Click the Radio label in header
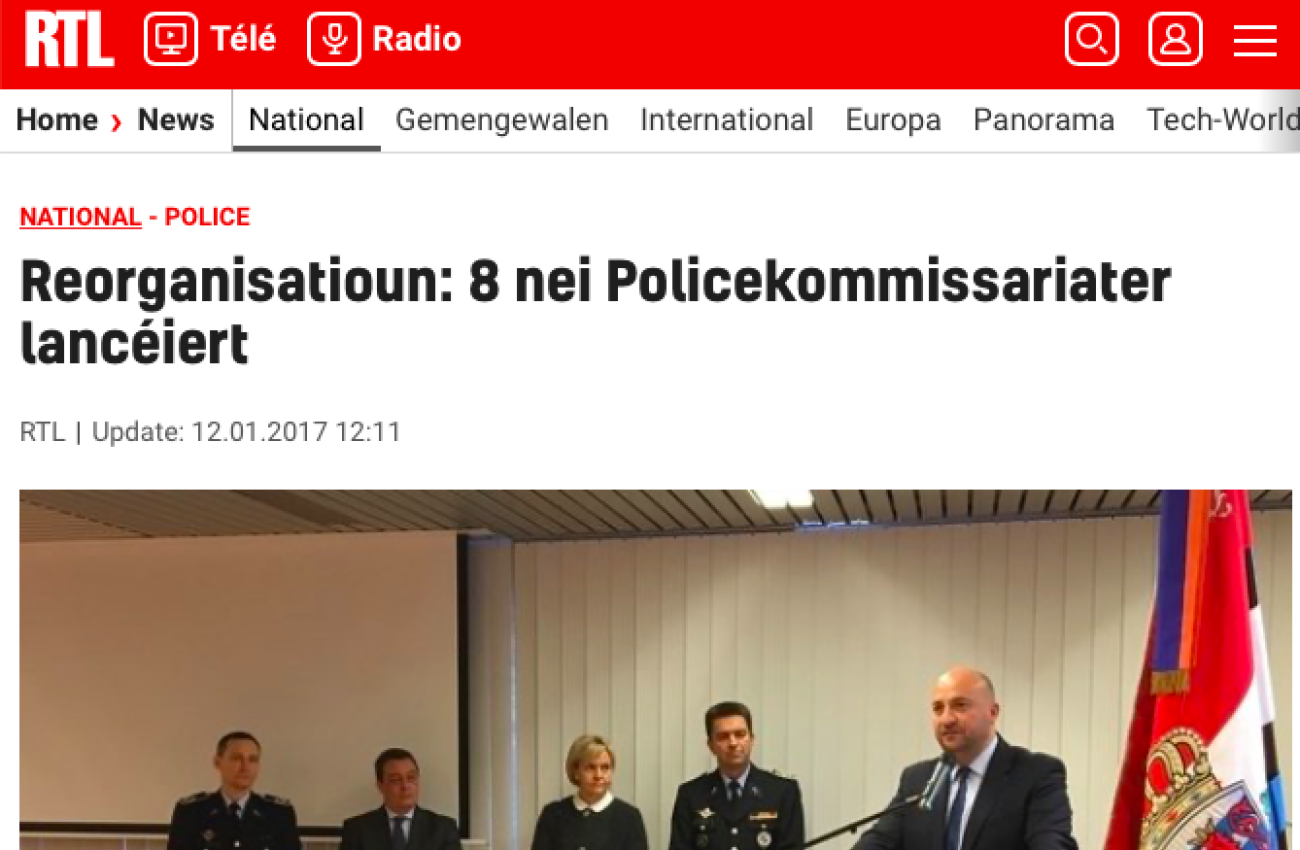The width and height of the screenshot is (1300, 850). coord(417,40)
